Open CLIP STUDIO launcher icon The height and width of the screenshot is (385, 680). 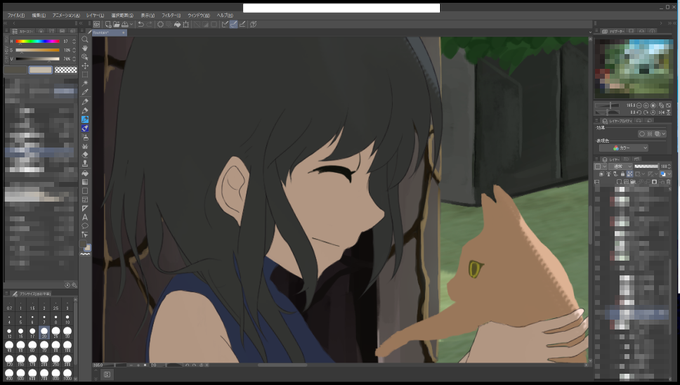click(96, 24)
